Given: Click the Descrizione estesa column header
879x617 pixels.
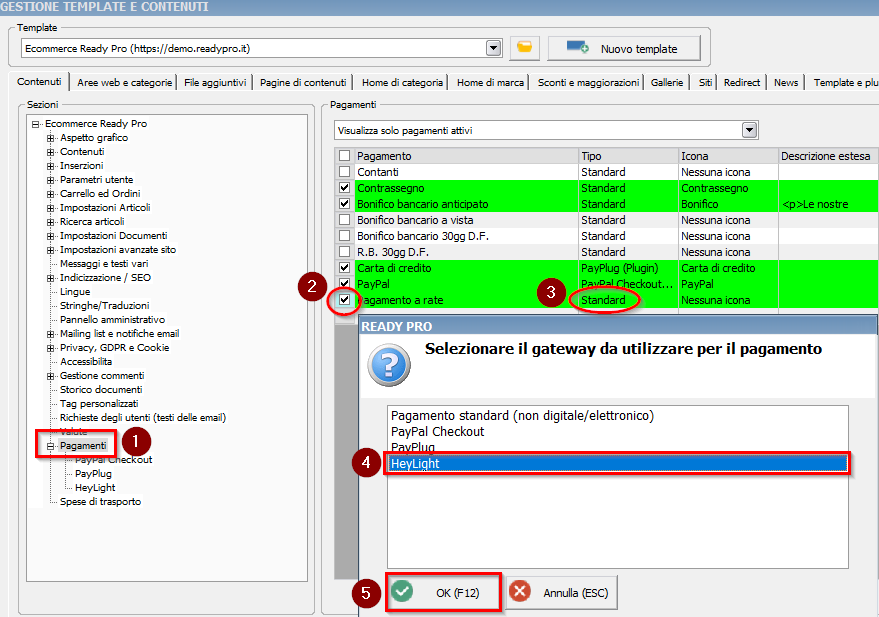Looking at the screenshot, I should 829,156.
